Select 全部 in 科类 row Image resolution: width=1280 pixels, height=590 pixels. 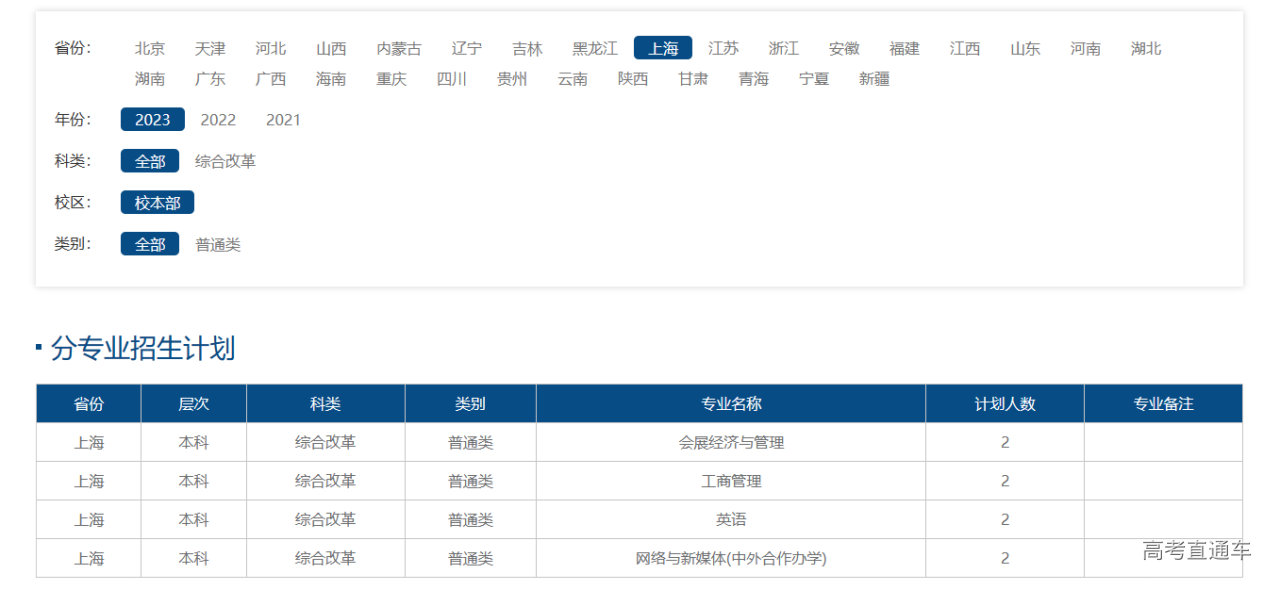click(x=150, y=161)
